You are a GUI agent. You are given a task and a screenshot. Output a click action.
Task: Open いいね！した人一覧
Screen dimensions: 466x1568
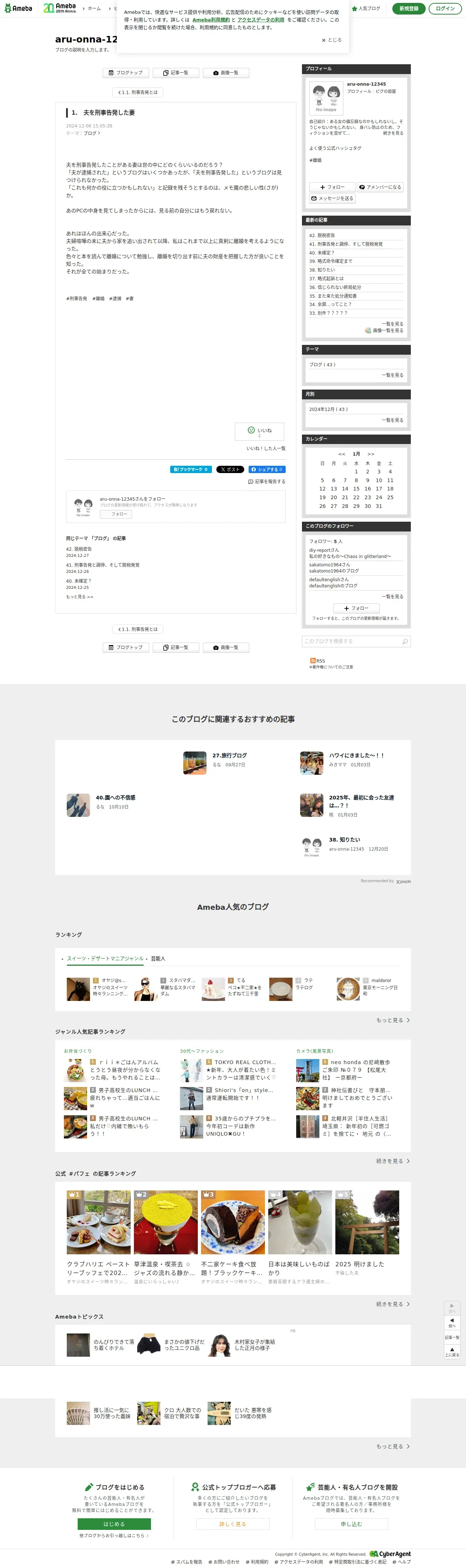(x=266, y=449)
